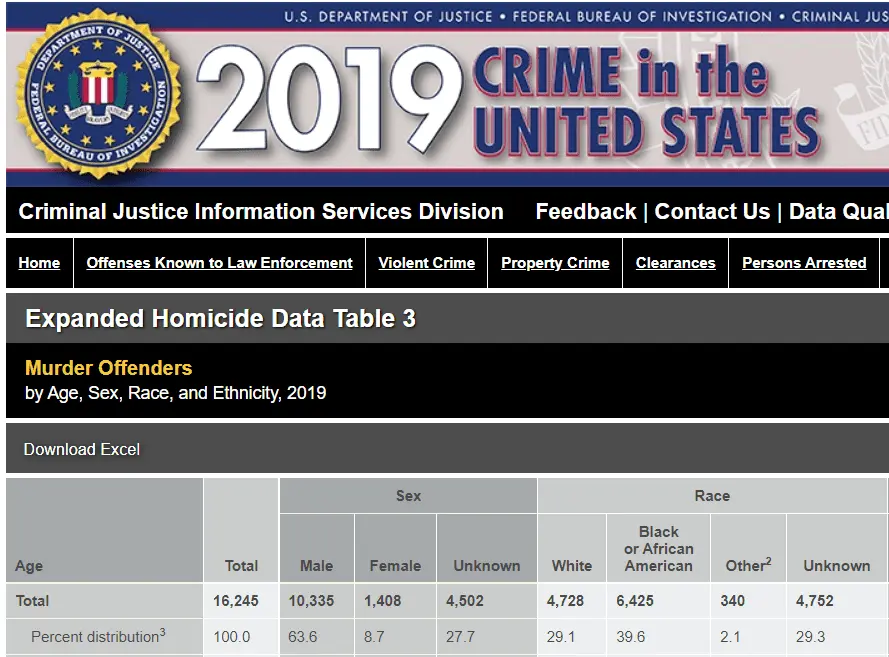Select the 16,245 total offenders cell
The height and width of the screenshot is (657, 889).
tap(236, 601)
